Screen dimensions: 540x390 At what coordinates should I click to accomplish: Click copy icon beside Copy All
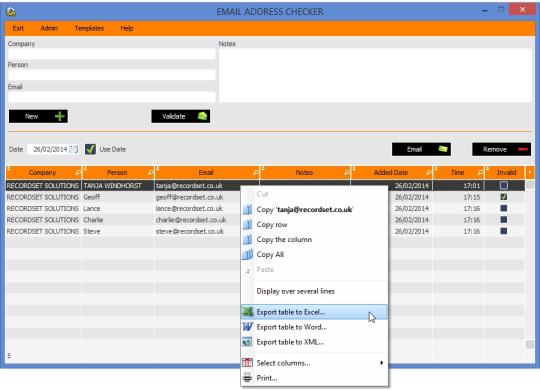tap(248, 254)
